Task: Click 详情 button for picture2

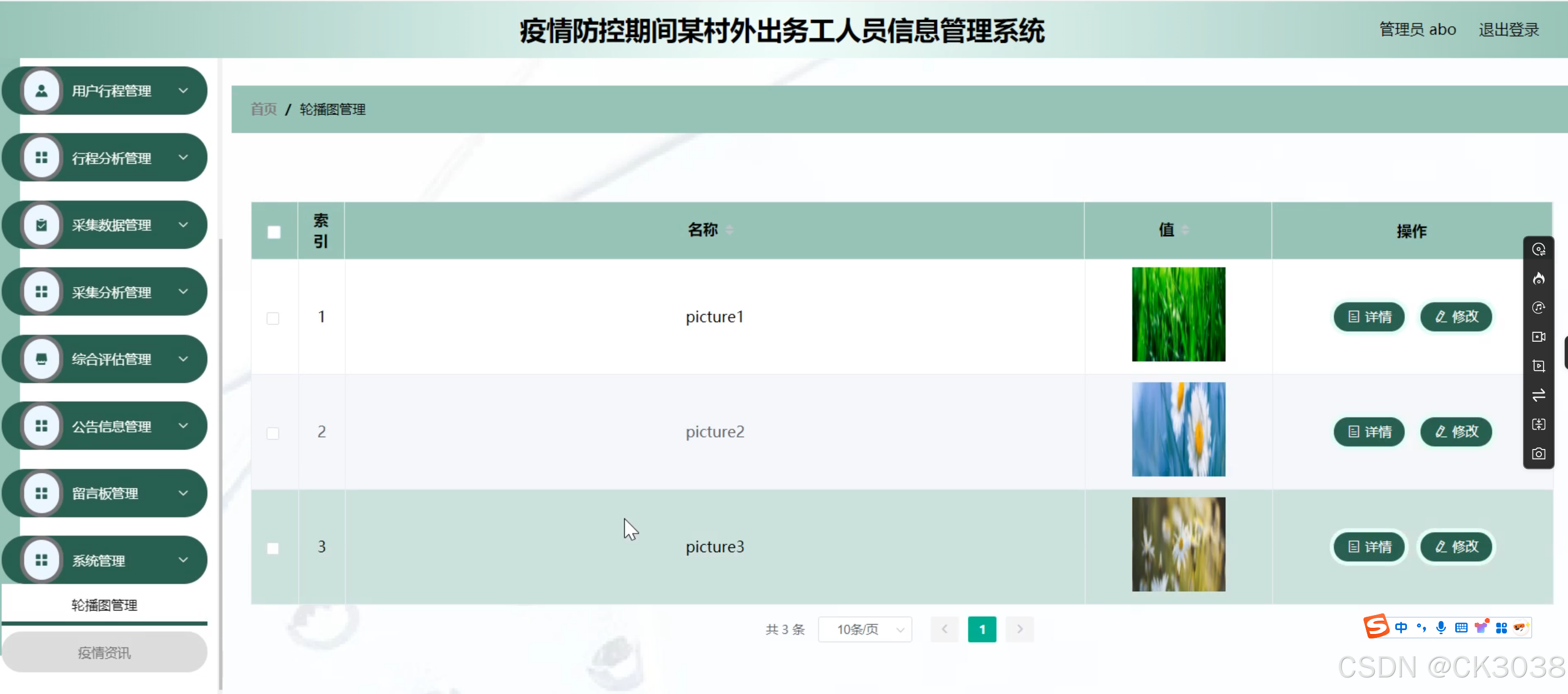Action: coord(1369,432)
